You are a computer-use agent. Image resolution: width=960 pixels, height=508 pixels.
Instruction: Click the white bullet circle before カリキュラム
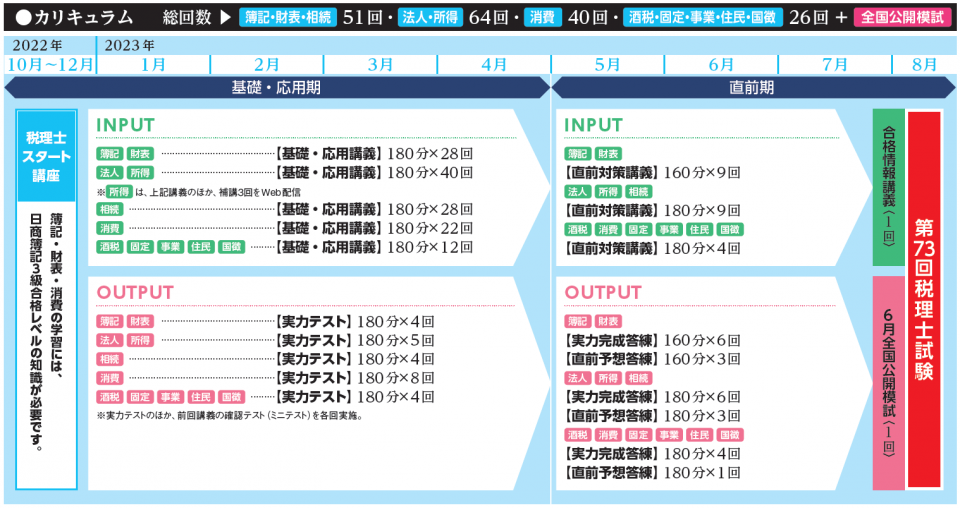pyautogui.click(x=24, y=18)
